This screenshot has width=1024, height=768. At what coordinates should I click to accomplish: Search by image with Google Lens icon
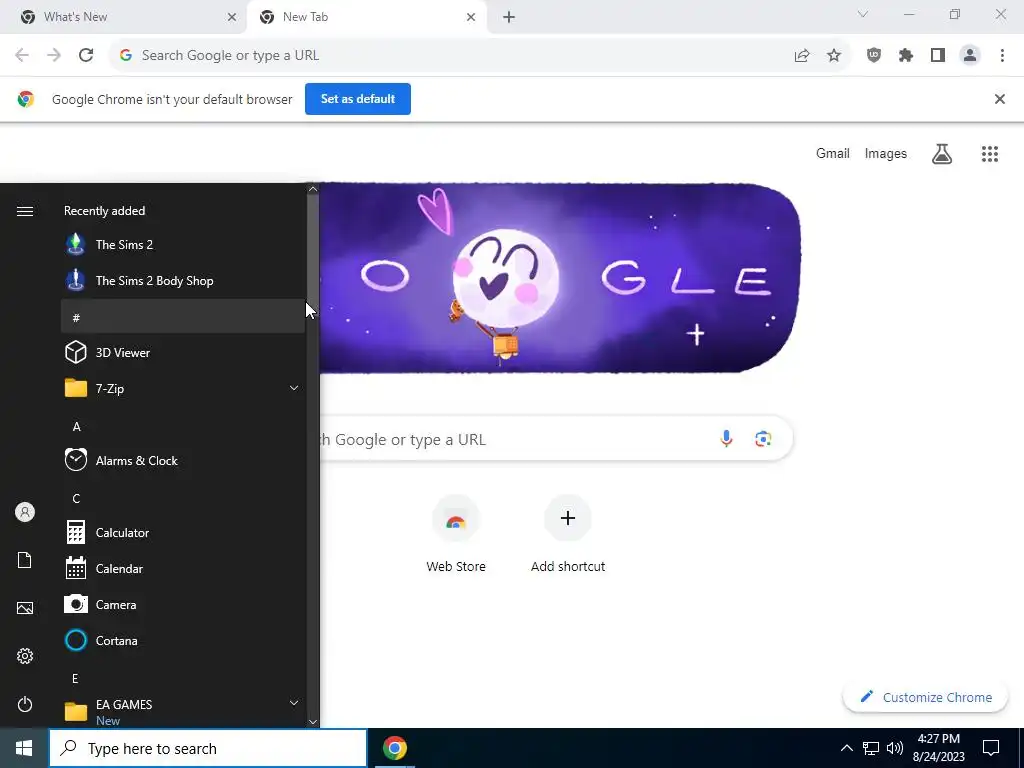pos(763,439)
